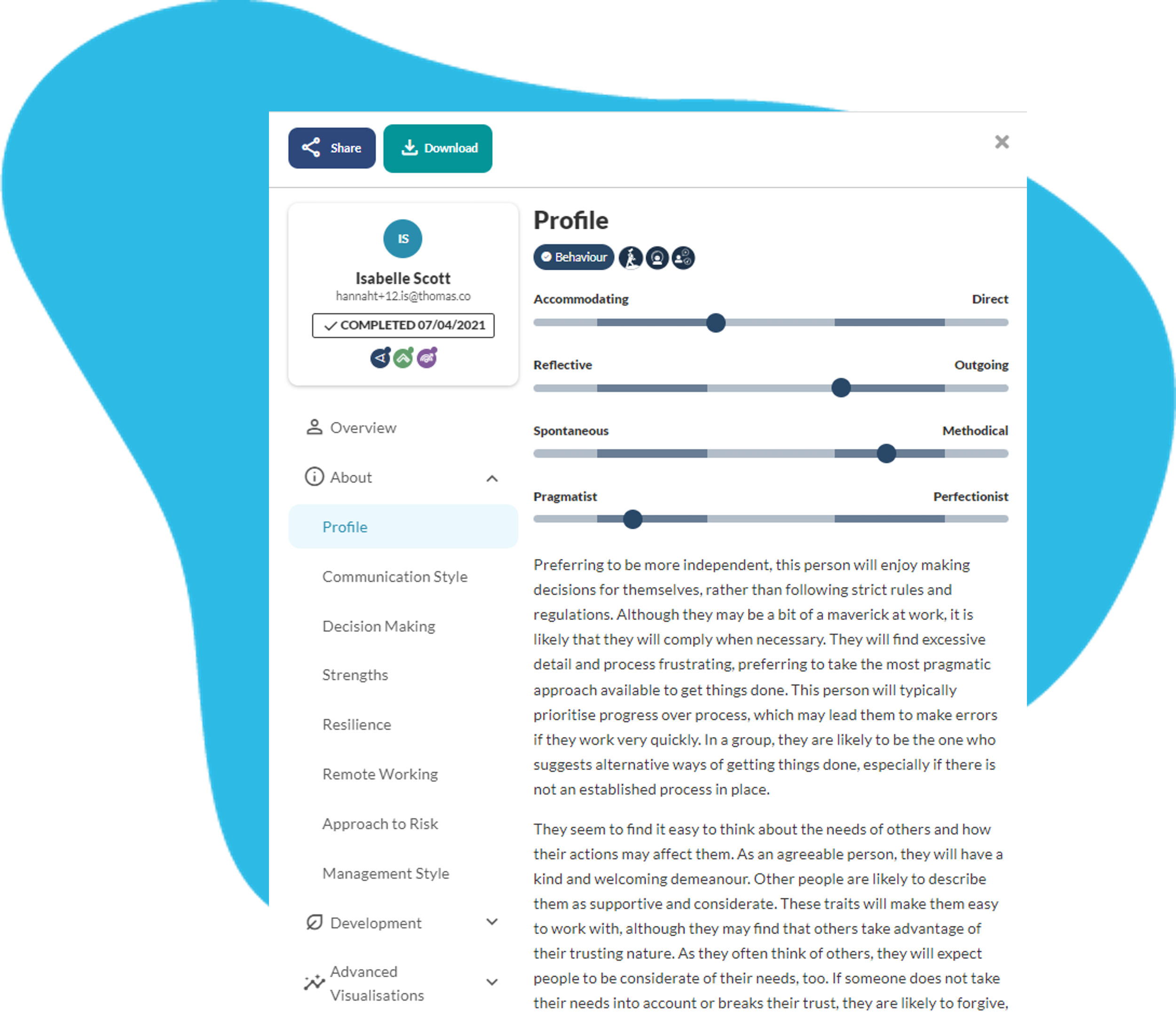Select the purple achievement icon badge
The width and height of the screenshot is (1176, 1019).
(x=427, y=359)
